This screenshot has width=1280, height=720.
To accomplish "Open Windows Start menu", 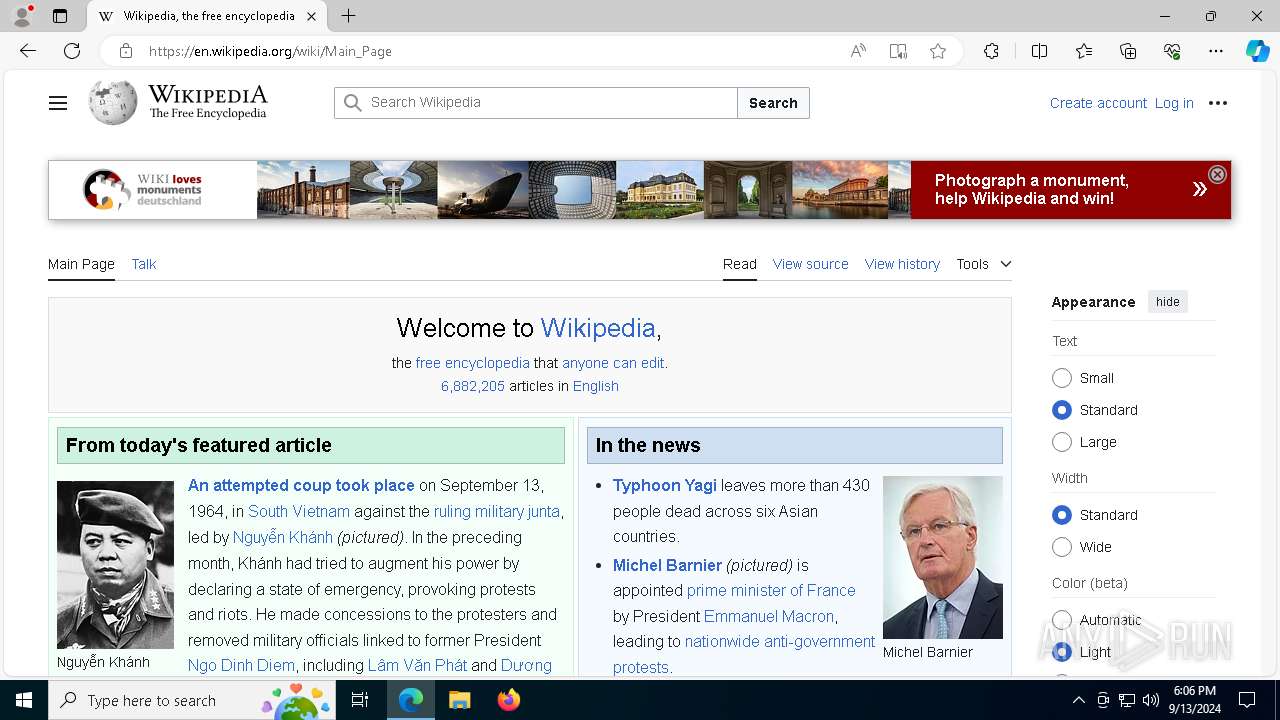I will [24, 700].
